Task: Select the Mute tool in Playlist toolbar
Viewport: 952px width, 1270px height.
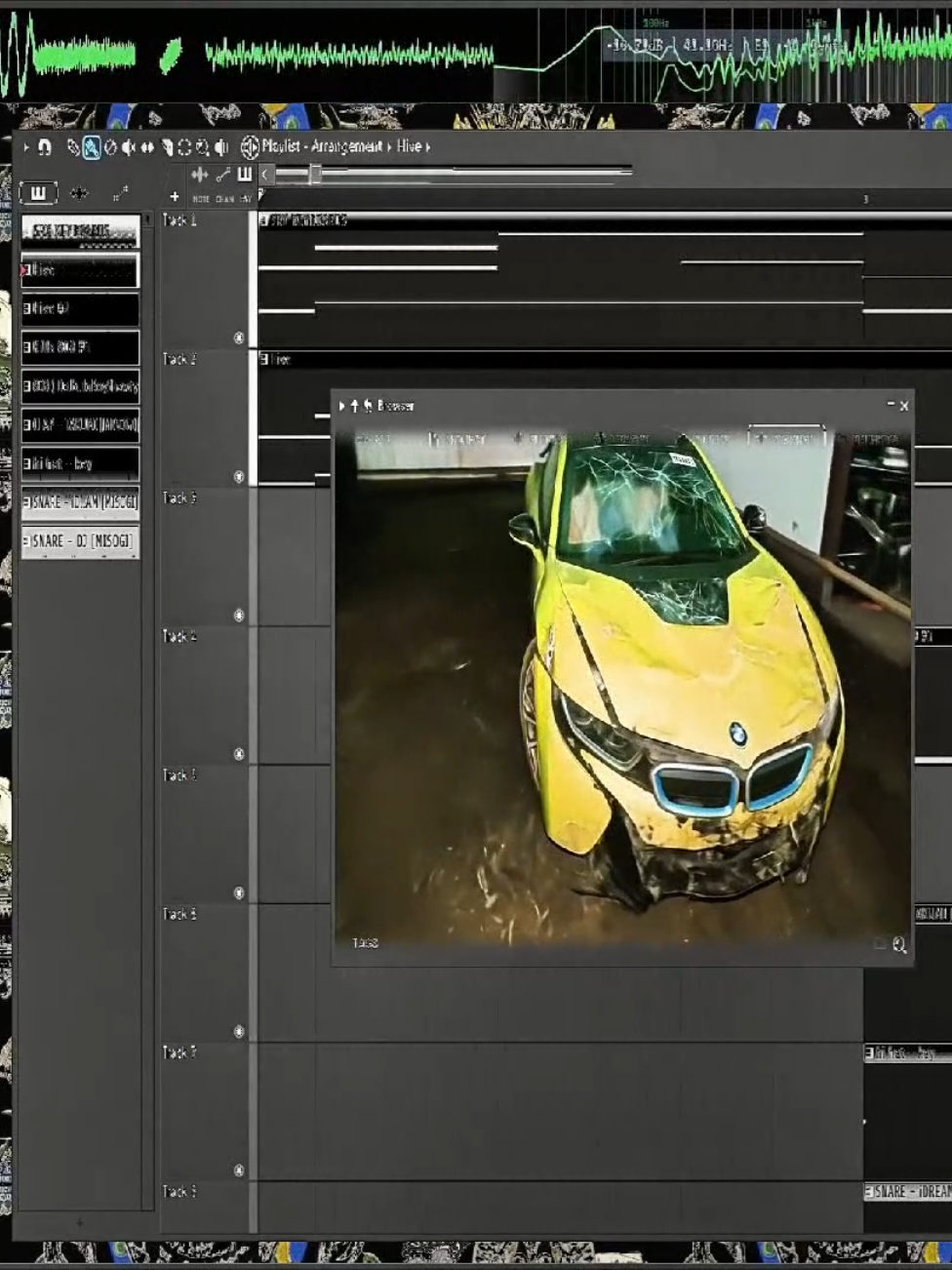Action: pos(128,147)
